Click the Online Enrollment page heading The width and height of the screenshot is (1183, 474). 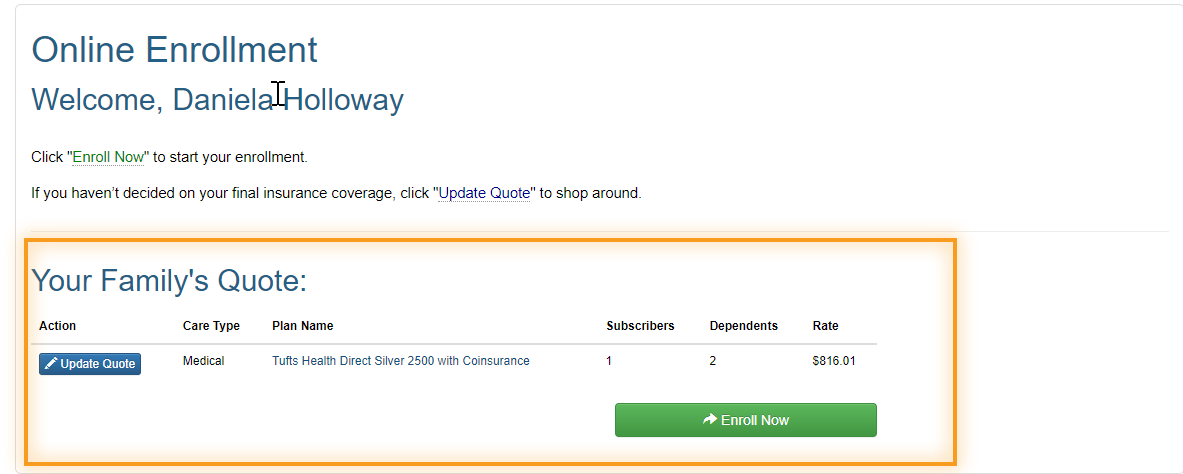[x=174, y=49]
